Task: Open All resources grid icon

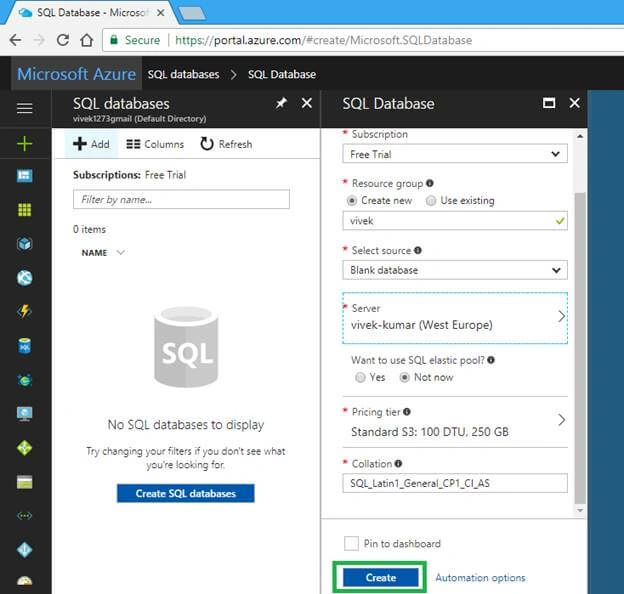Action: click(x=24, y=210)
